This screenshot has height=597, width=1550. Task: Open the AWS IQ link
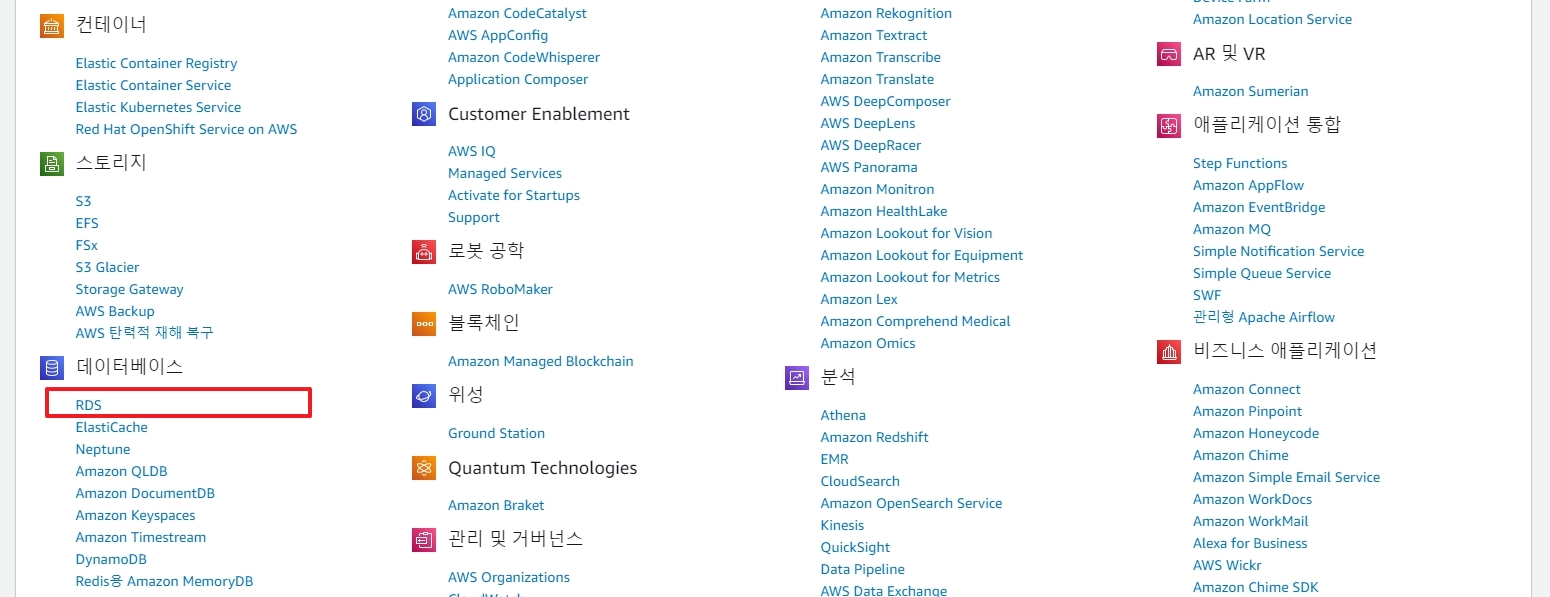click(x=472, y=151)
